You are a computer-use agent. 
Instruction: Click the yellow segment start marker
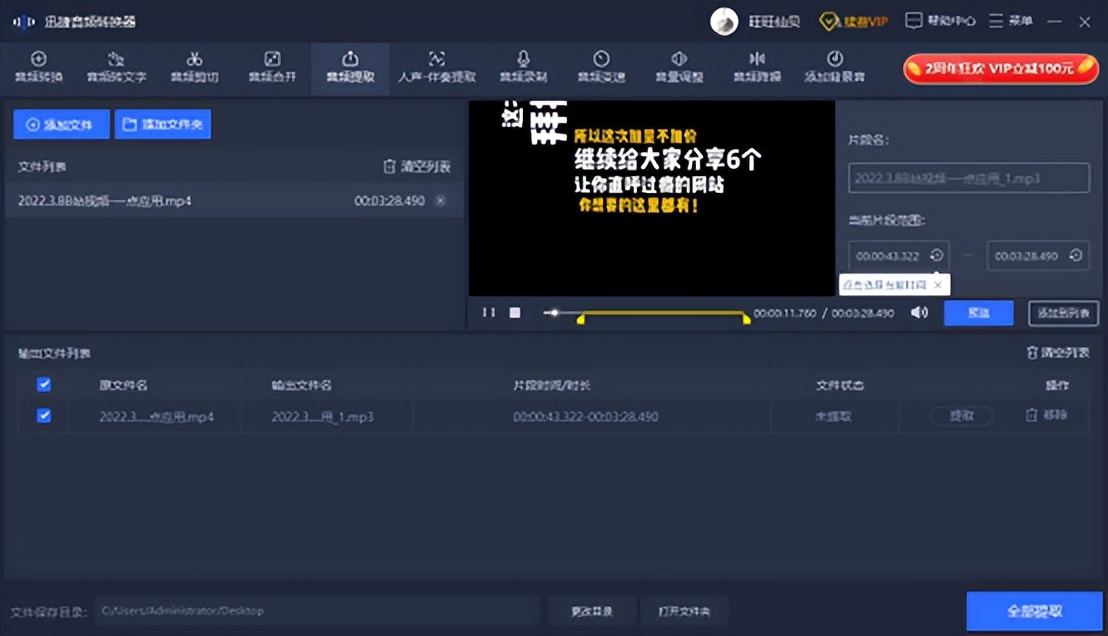pyautogui.click(x=581, y=319)
